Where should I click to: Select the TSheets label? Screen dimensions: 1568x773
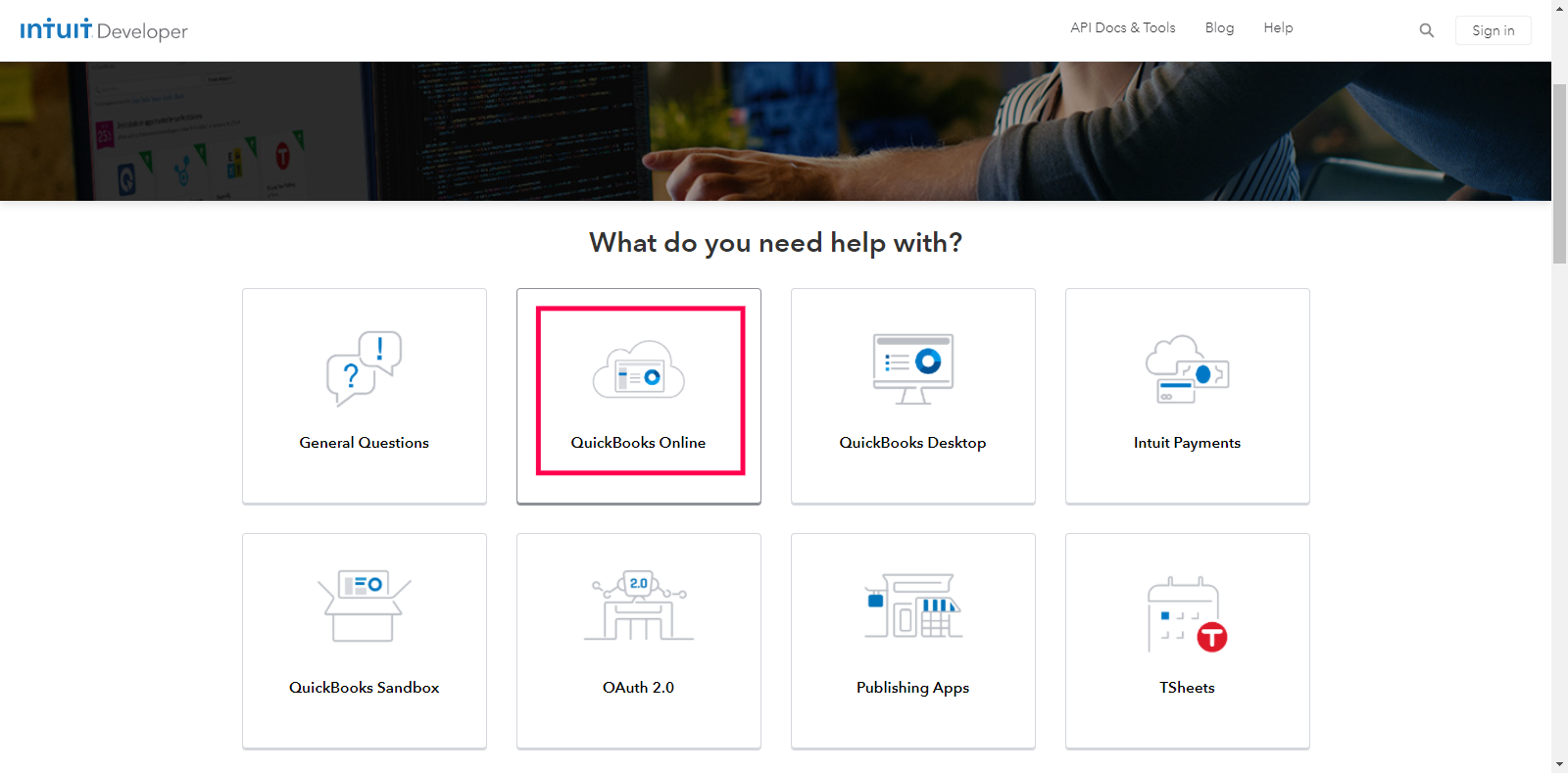pyautogui.click(x=1188, y=688)
